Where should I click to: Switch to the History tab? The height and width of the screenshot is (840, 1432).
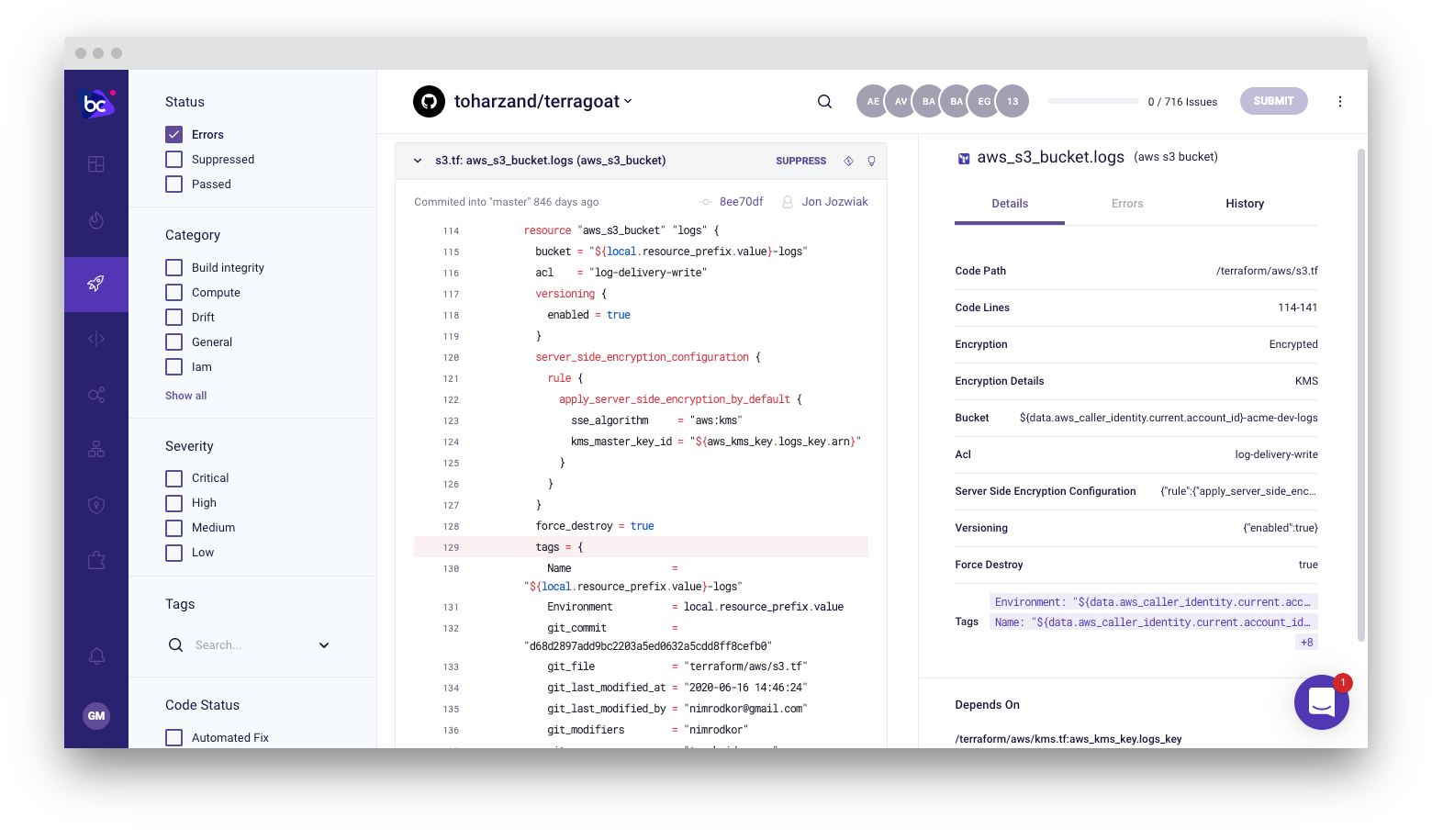(1245, 204)
